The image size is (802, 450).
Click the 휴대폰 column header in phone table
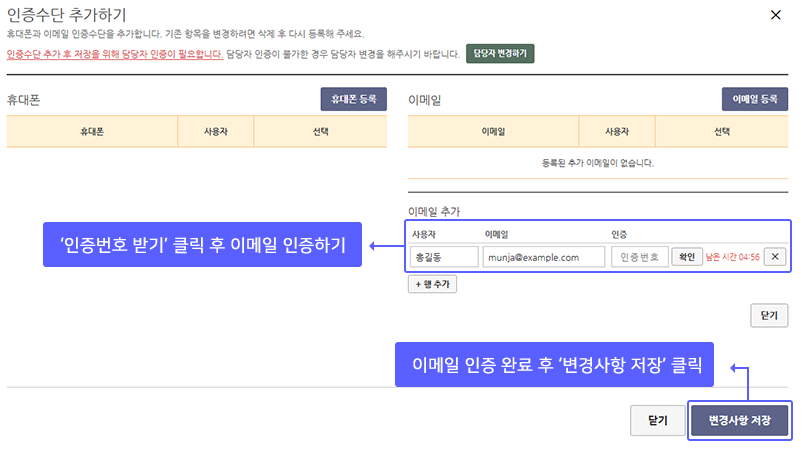pyautogui.click(x=92, y=131)
